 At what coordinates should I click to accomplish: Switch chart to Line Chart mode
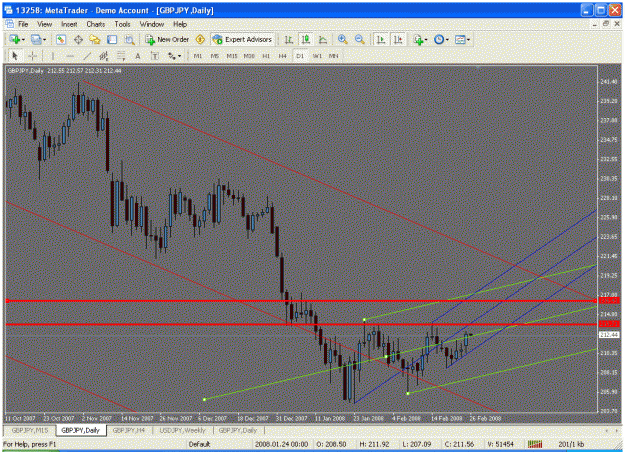pos(323,39)
